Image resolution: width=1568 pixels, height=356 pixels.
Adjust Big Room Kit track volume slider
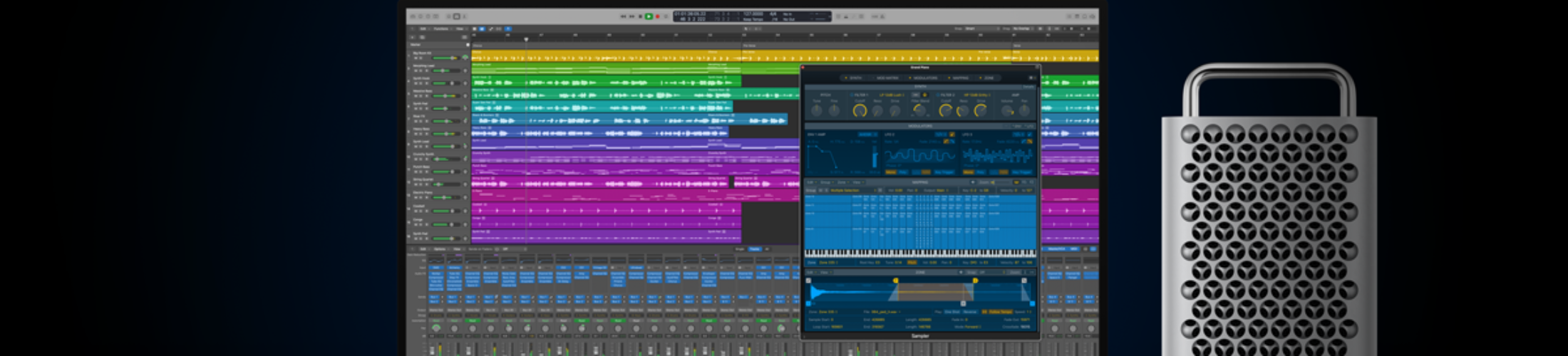click(x=446, y=58)
